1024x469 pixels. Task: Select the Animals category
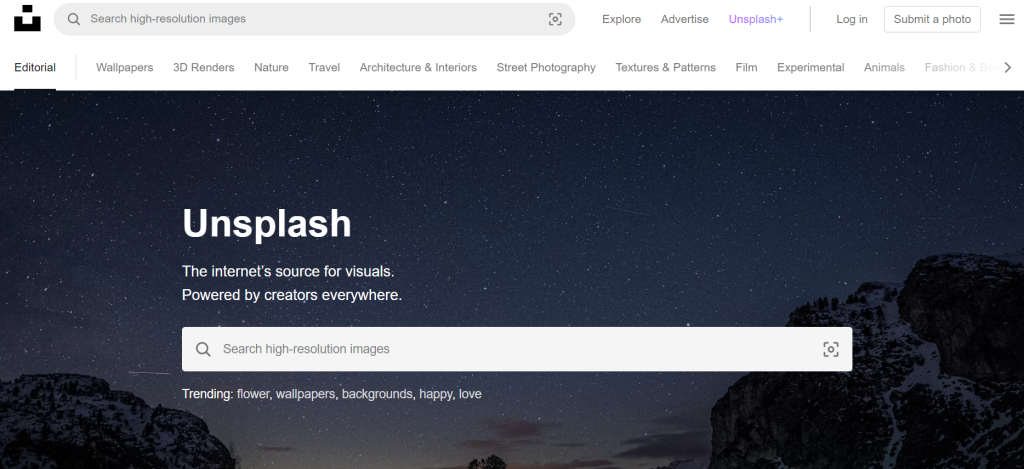pyautogui.click(x=884, y=67)
